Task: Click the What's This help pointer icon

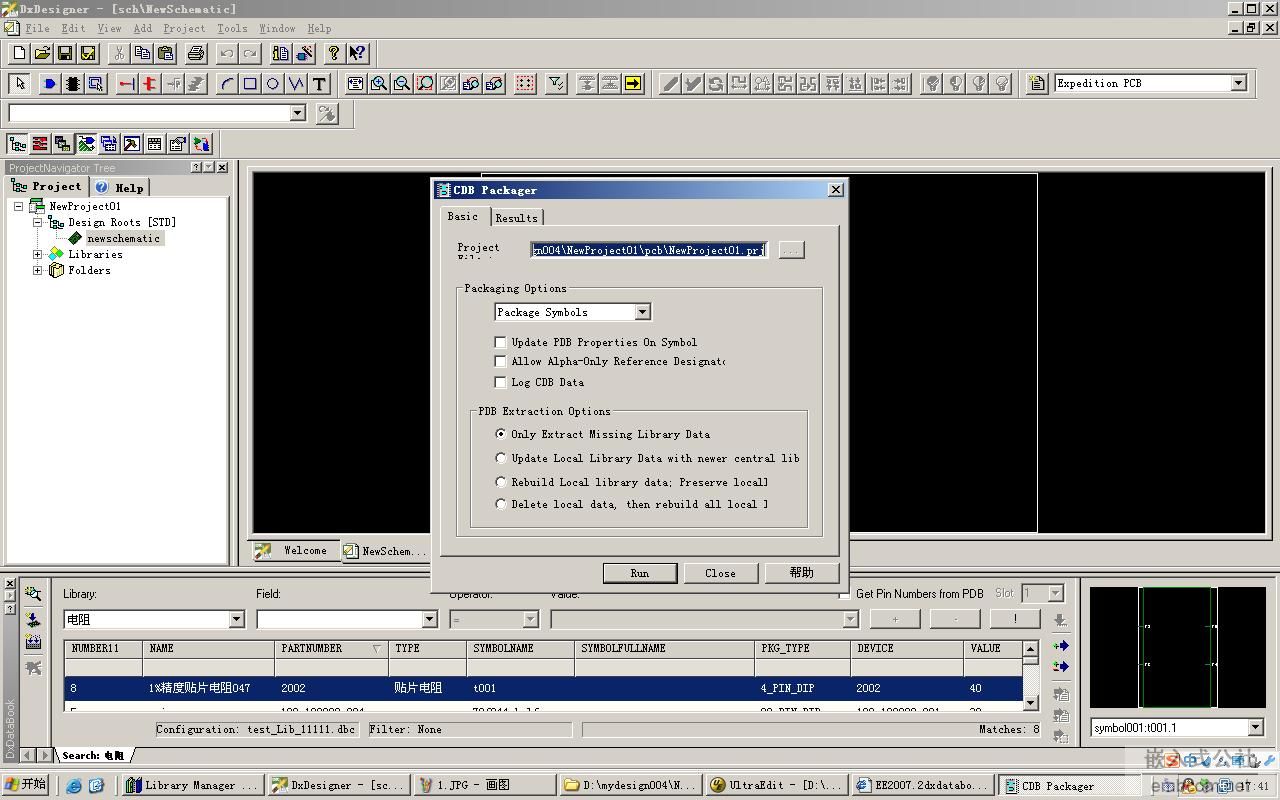Action: pyautogui.click(x=357, y=53)
